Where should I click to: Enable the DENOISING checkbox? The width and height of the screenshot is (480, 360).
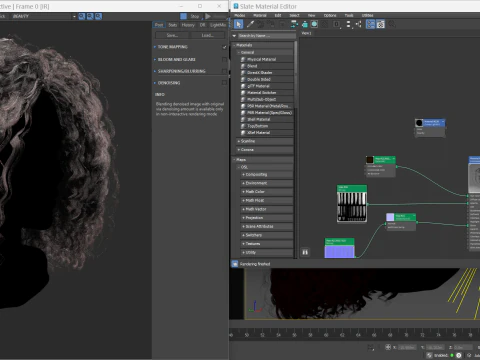(x=224, y=83)
